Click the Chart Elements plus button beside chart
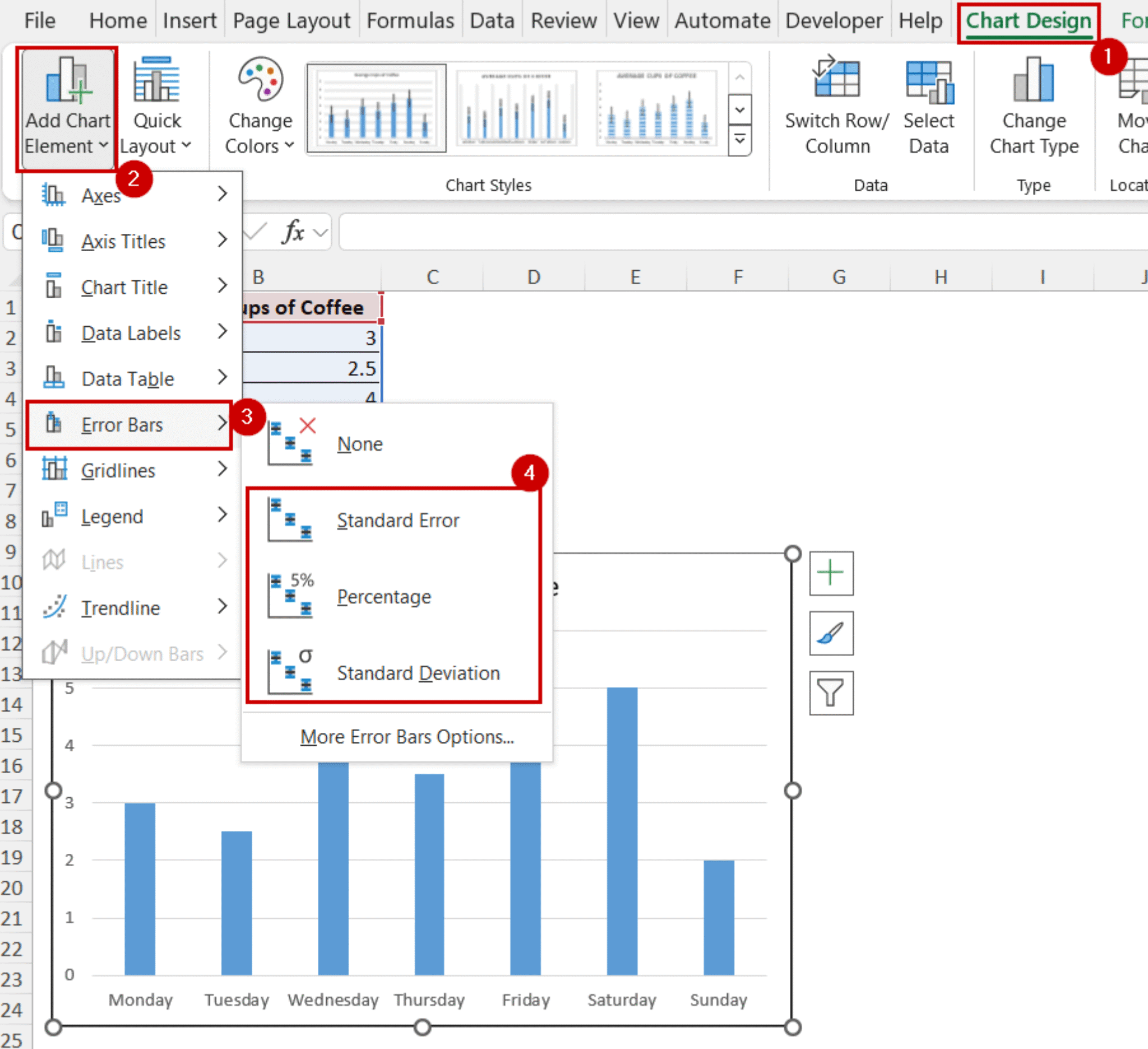The height and width of the screenshot is (1049, 1148). 831,573
